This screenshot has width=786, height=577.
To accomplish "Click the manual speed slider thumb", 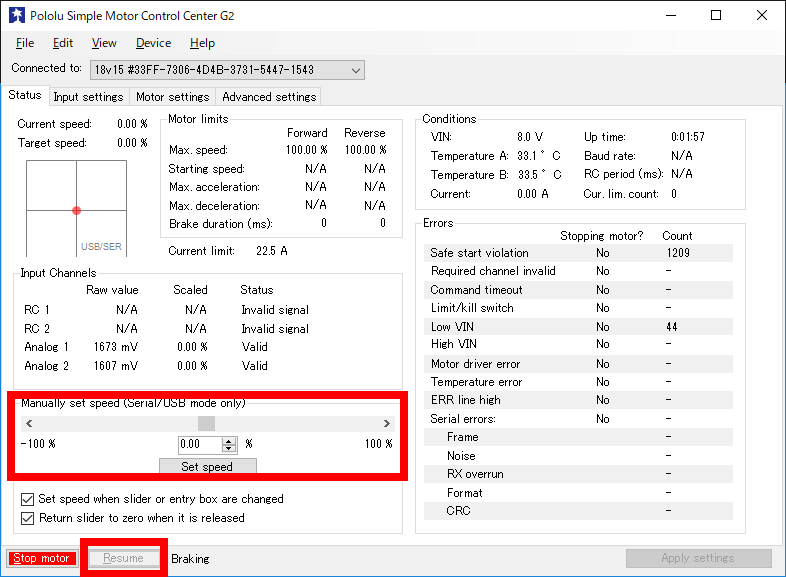I will 207,424.
